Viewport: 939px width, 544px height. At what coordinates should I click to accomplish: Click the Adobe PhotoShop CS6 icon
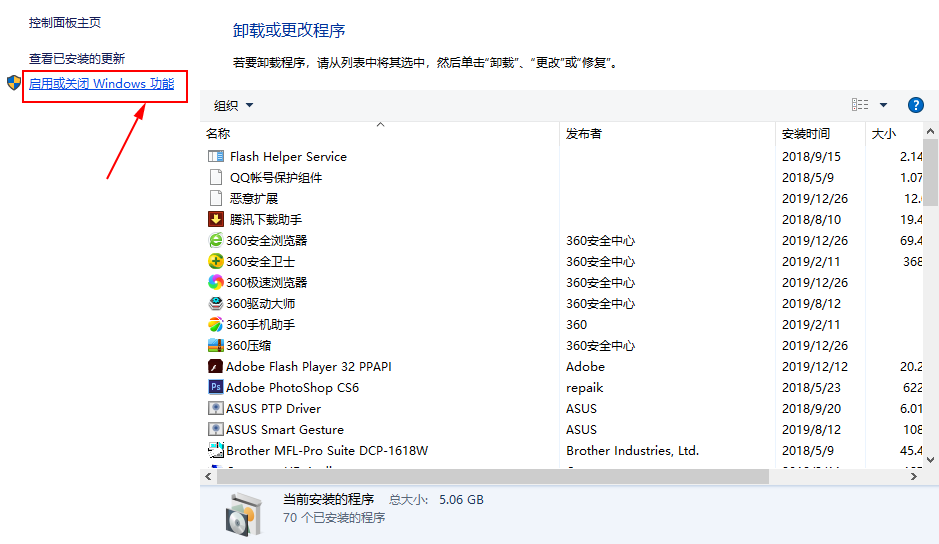click(216, 387)
